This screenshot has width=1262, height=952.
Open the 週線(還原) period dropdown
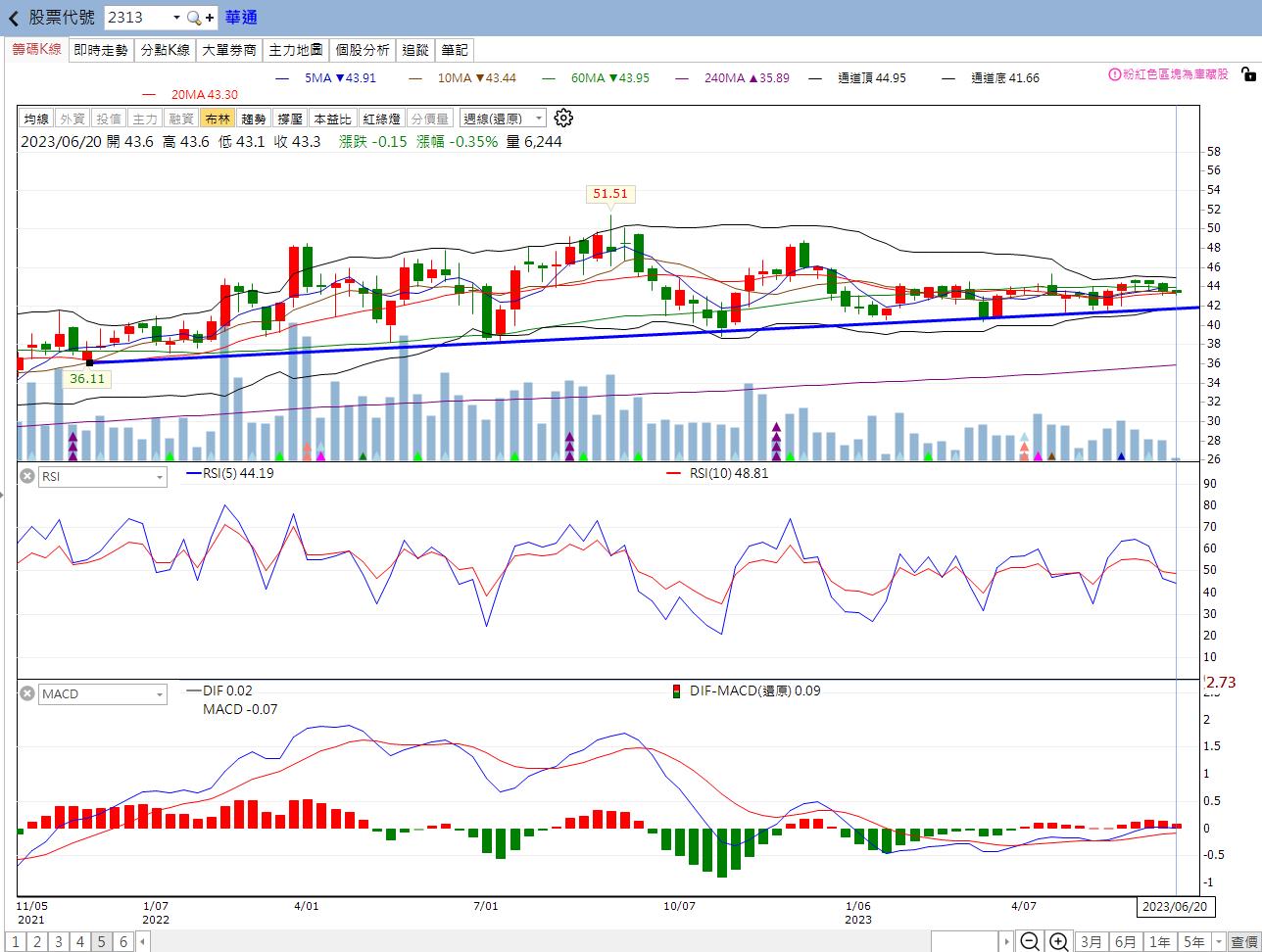504,119
